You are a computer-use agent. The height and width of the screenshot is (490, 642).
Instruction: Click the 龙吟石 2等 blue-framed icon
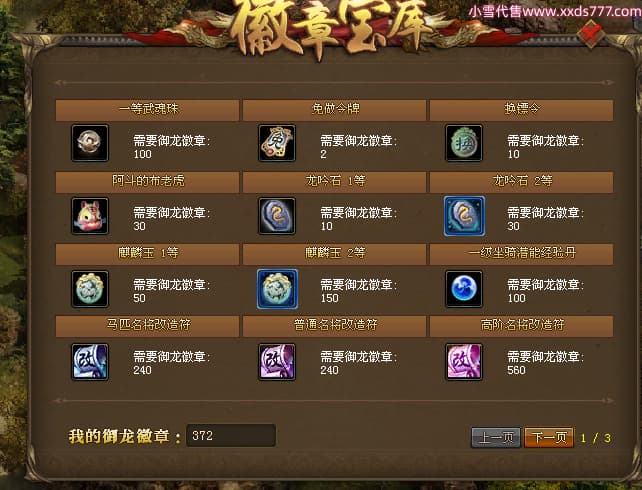click(x=464, y=216)
